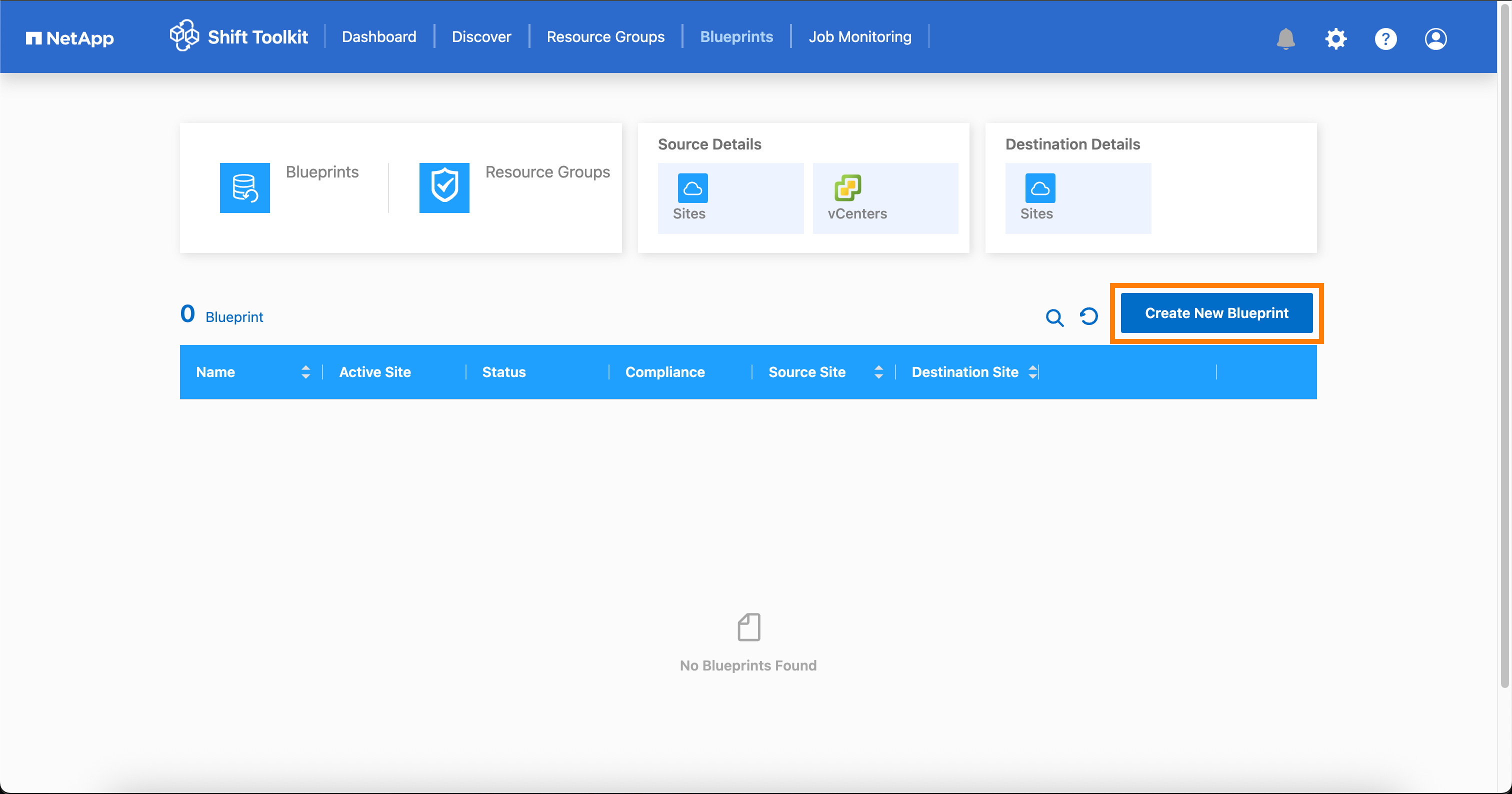Open the notifications bell
The width and height of the screenshot is (1512, 794).
pyautogui.click(x=1285, y=38)
